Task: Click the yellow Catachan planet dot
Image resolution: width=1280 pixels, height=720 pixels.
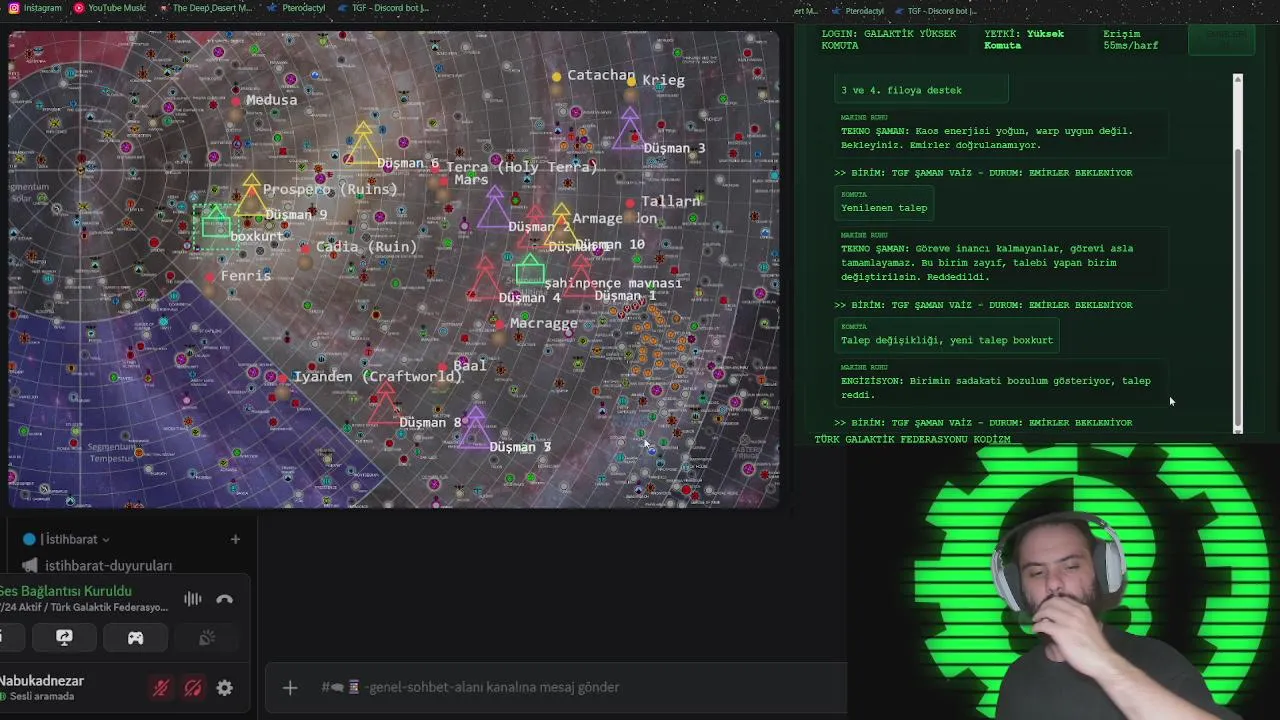Action: point(557,76)
